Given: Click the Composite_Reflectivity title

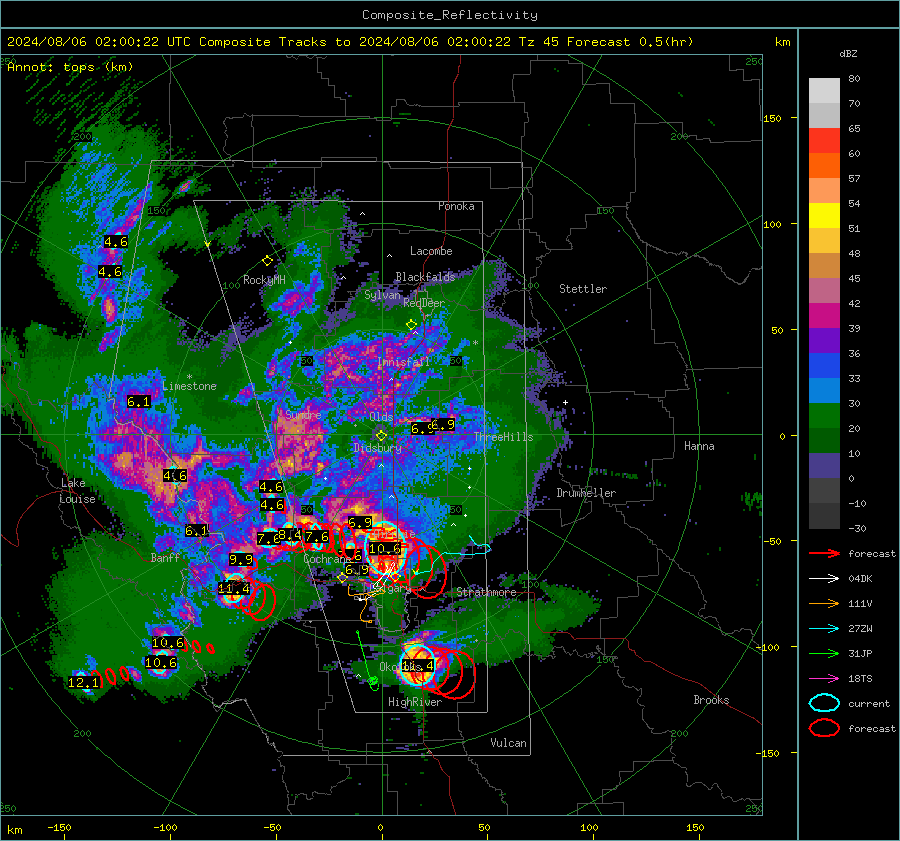Looking at the screenshot, I should tap(450, 15).
